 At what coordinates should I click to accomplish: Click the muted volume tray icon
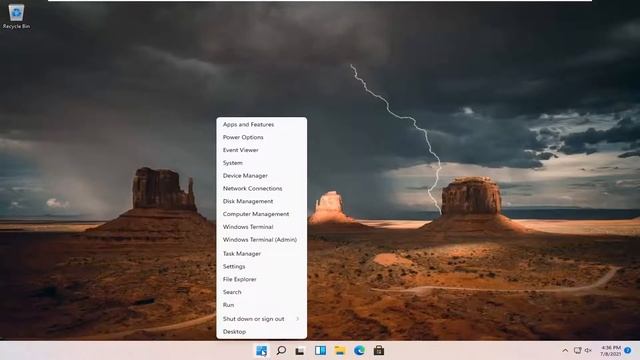click(x=588, y=351)
